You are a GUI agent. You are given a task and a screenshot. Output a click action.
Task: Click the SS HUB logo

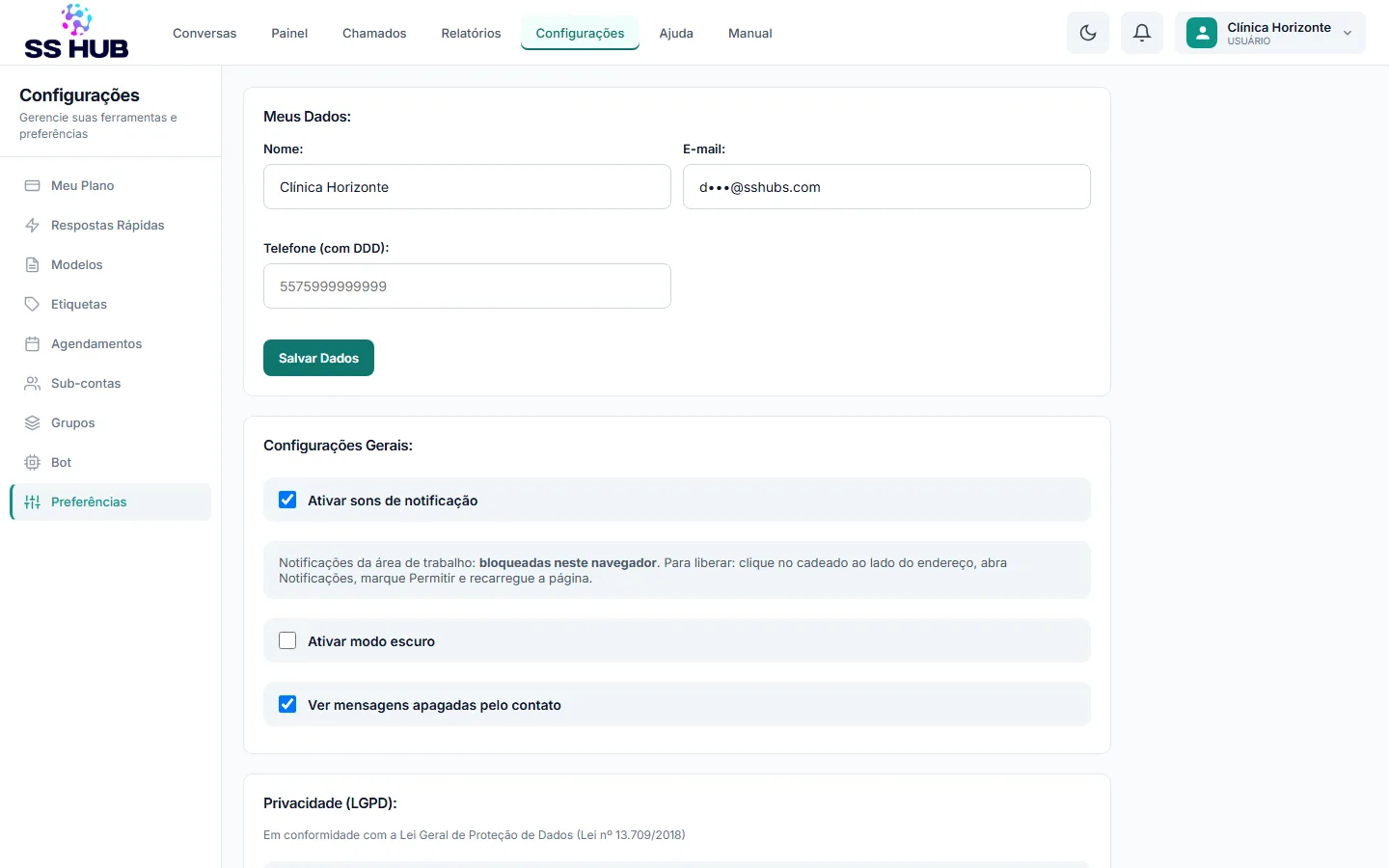click(x=76, y=32)
